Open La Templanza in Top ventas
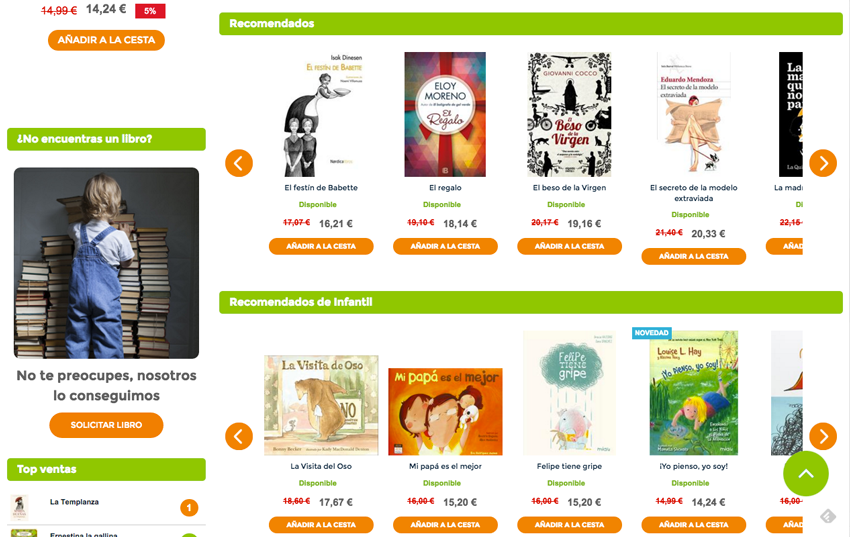The image size is (850, 537). (74, 502)
